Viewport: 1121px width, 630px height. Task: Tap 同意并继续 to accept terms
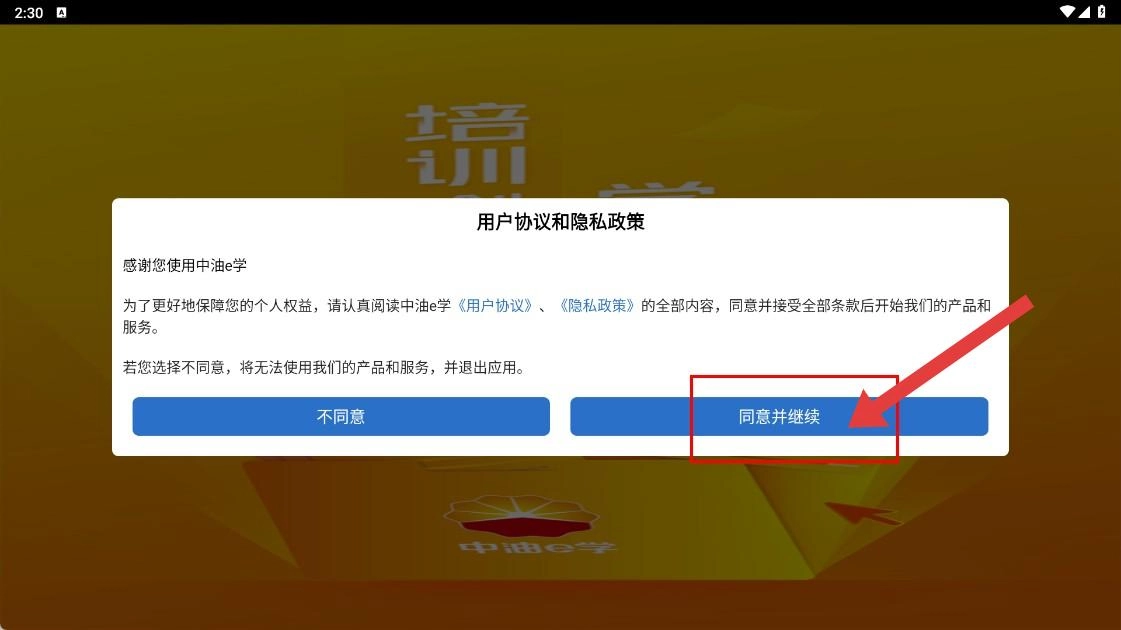click(x=779, y=416)
